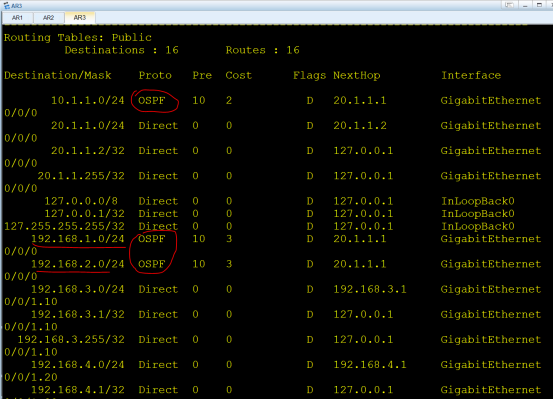Screen dimensions: 553x400
Task: Click destination 192.168.3.1/32
Action: (78, 314)
